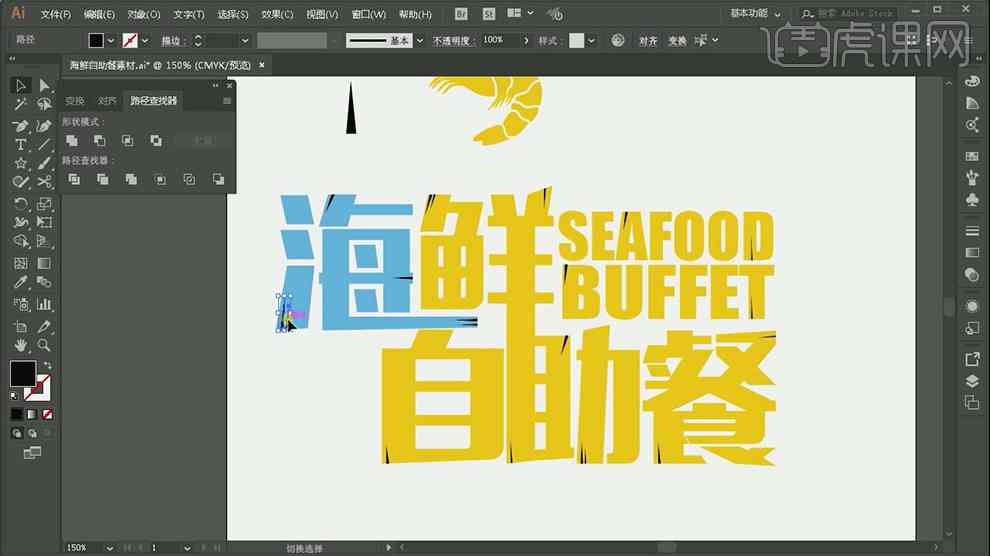This screenshot has width=990, height=556.
Task: Choose the Magic Wand tool
Action: (x=20, y=105)
